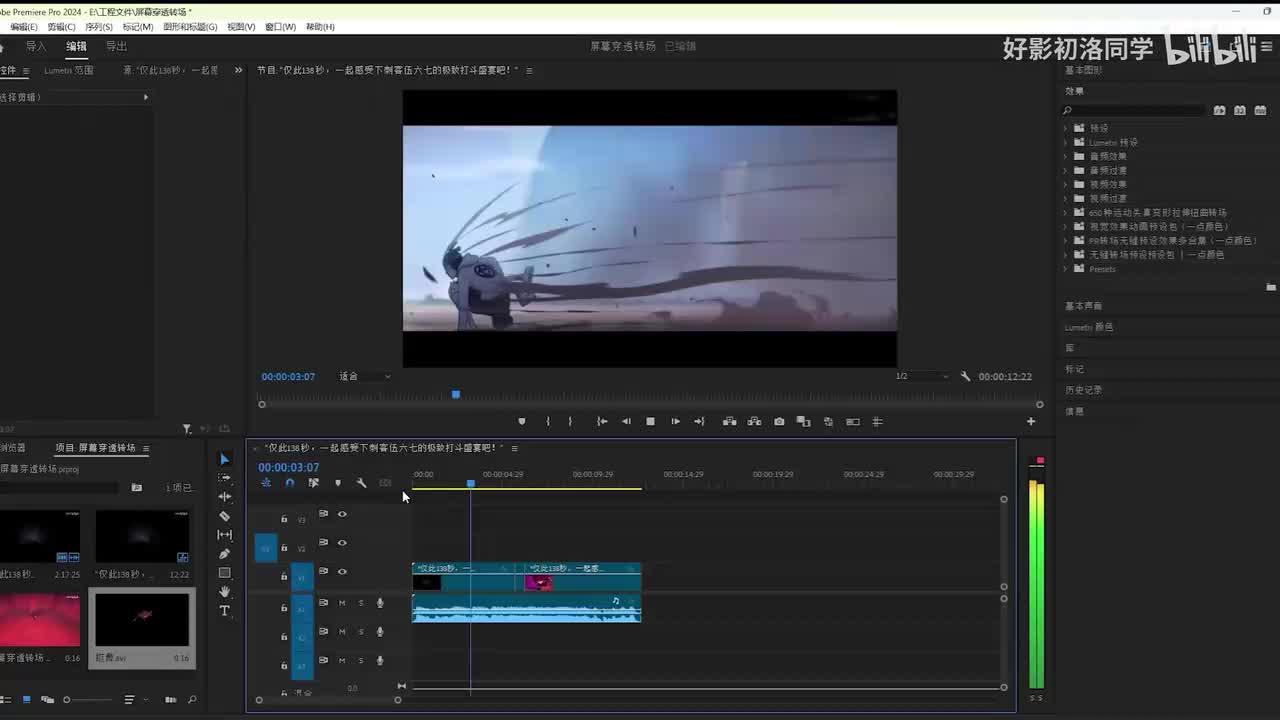Solo audio track A3
The width and height of the screenshot is (1280, 720).
tap(361, 661)
